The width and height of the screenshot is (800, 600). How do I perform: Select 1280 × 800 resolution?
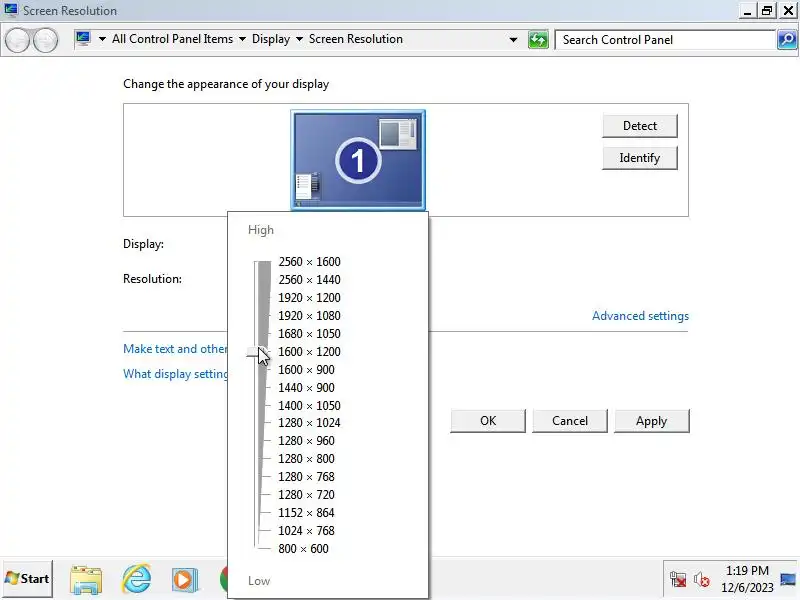(306, 459)
